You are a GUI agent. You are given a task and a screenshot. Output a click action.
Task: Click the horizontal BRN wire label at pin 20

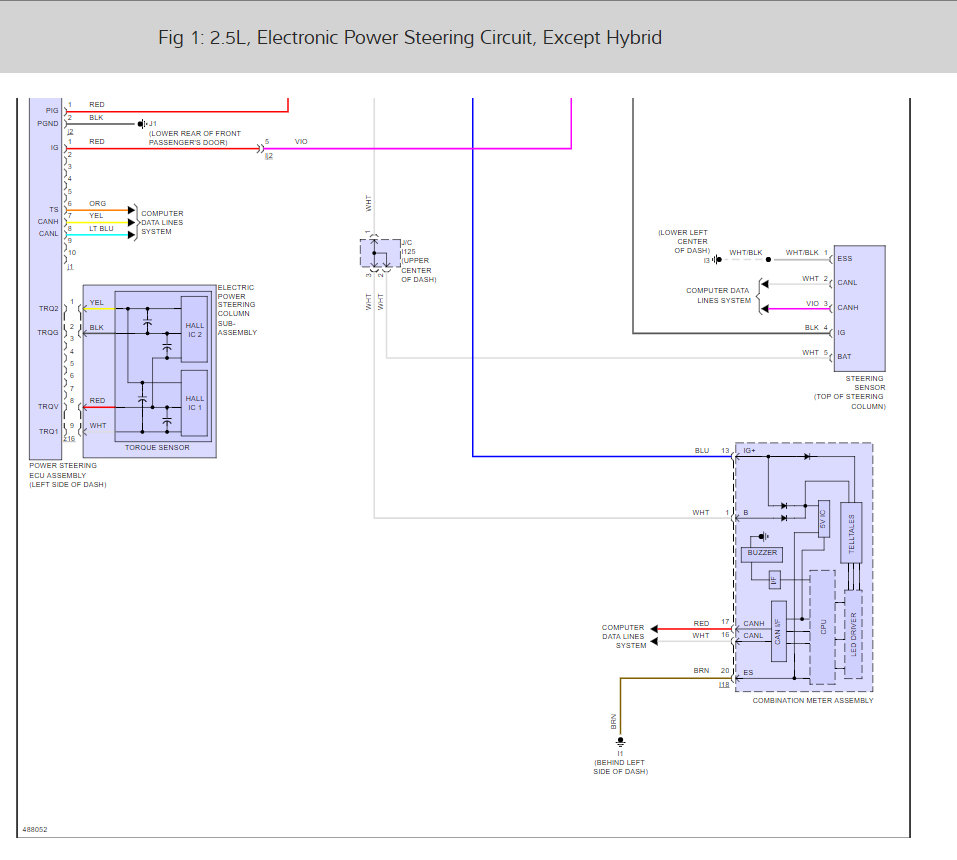click(701, 671)
